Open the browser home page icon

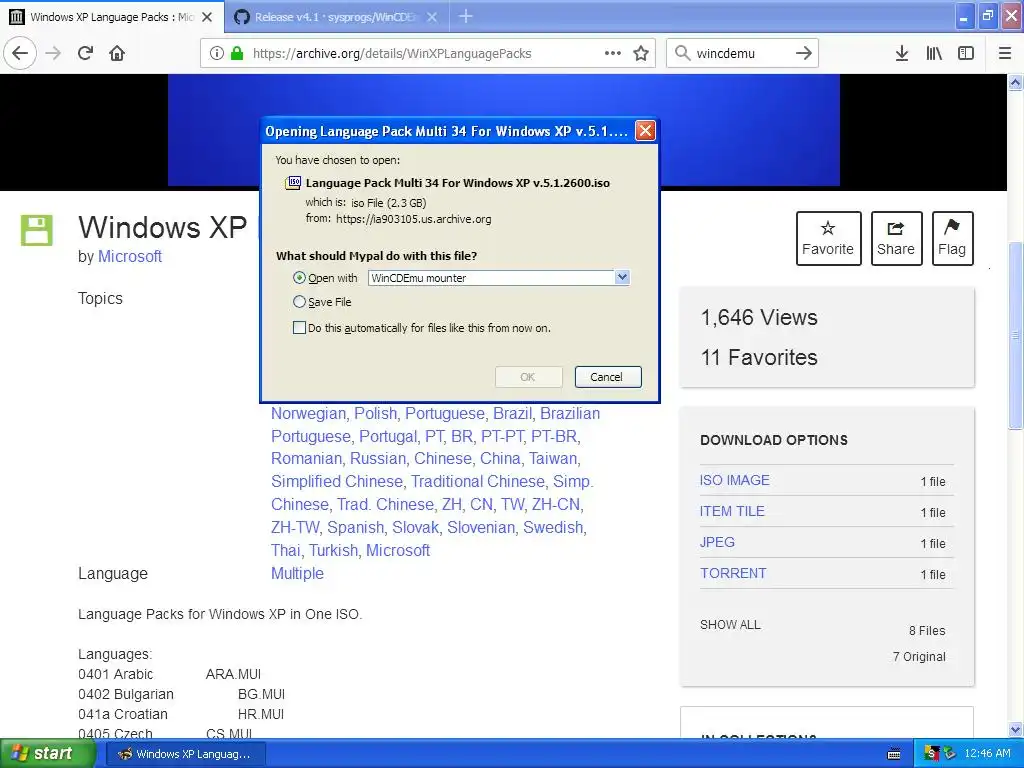(x=117, y=54)
